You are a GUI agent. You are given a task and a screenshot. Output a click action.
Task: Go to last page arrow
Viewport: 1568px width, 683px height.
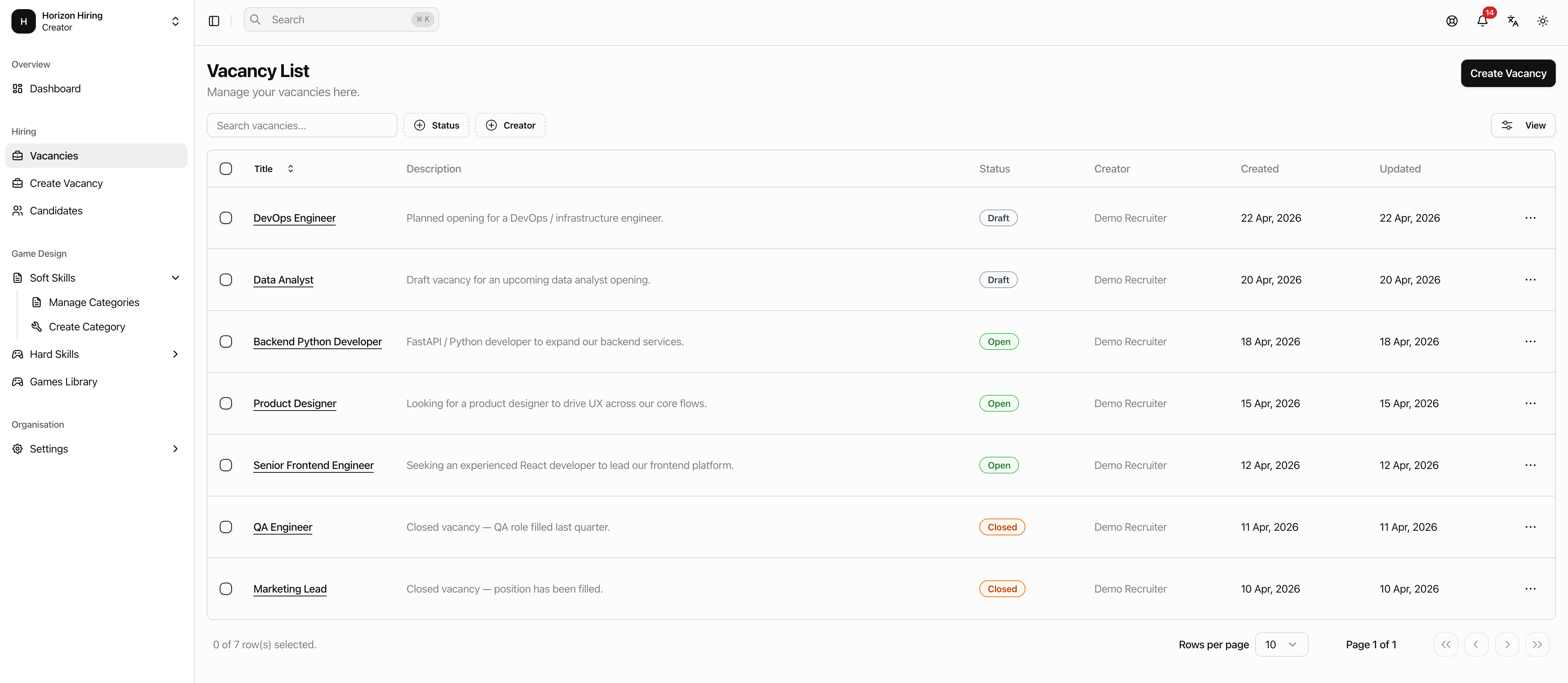(x=1537, y=644)
